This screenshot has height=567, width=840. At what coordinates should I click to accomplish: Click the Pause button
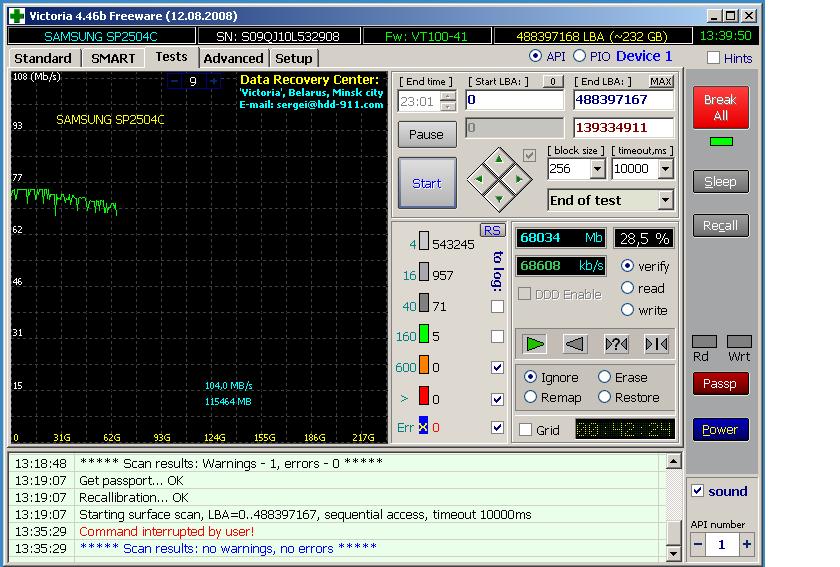pyautogui.click(x=426, y=134)
